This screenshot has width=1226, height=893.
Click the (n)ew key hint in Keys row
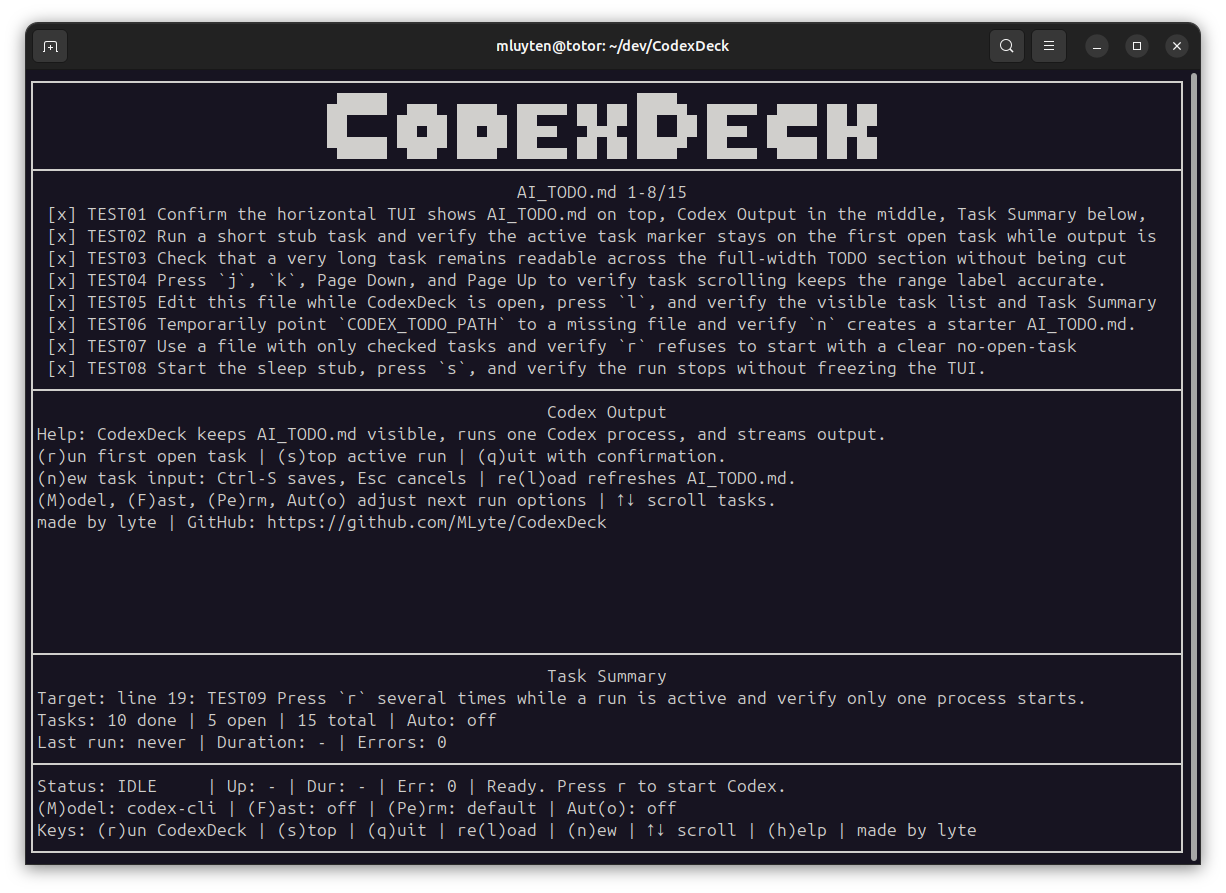592,830
